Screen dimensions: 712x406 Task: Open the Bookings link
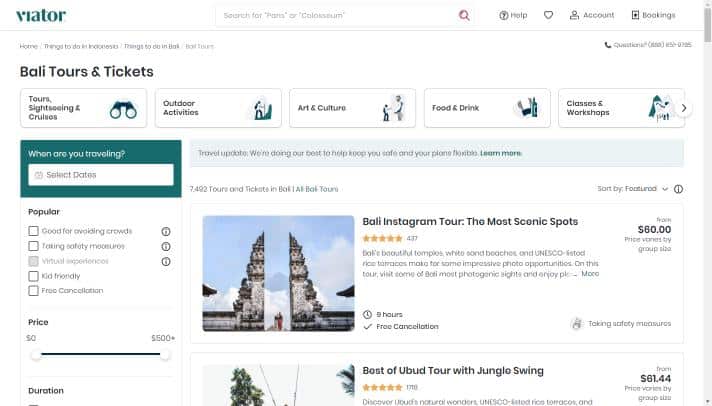click(x=653, y=15)
